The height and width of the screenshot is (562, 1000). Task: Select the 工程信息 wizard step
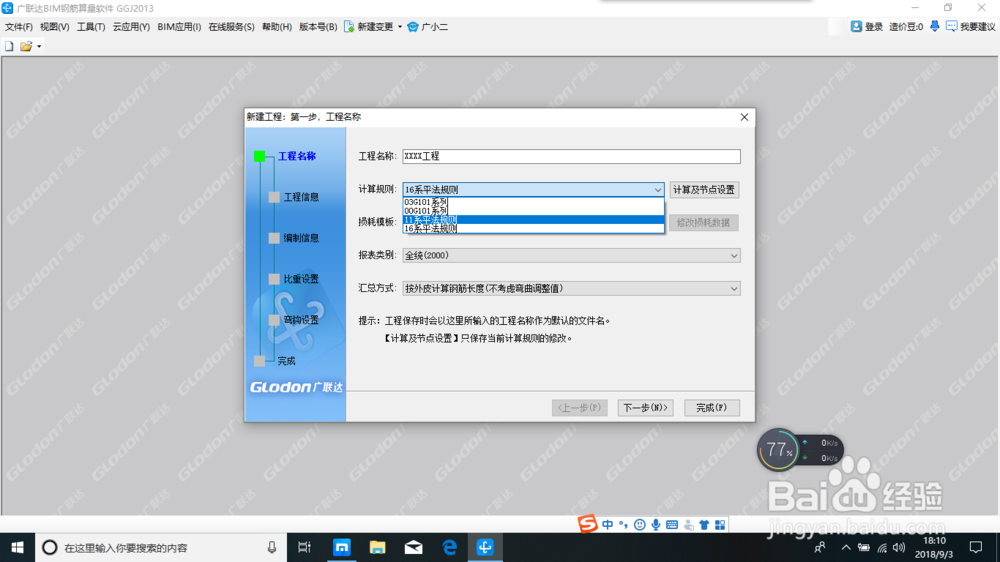point(301,197)
